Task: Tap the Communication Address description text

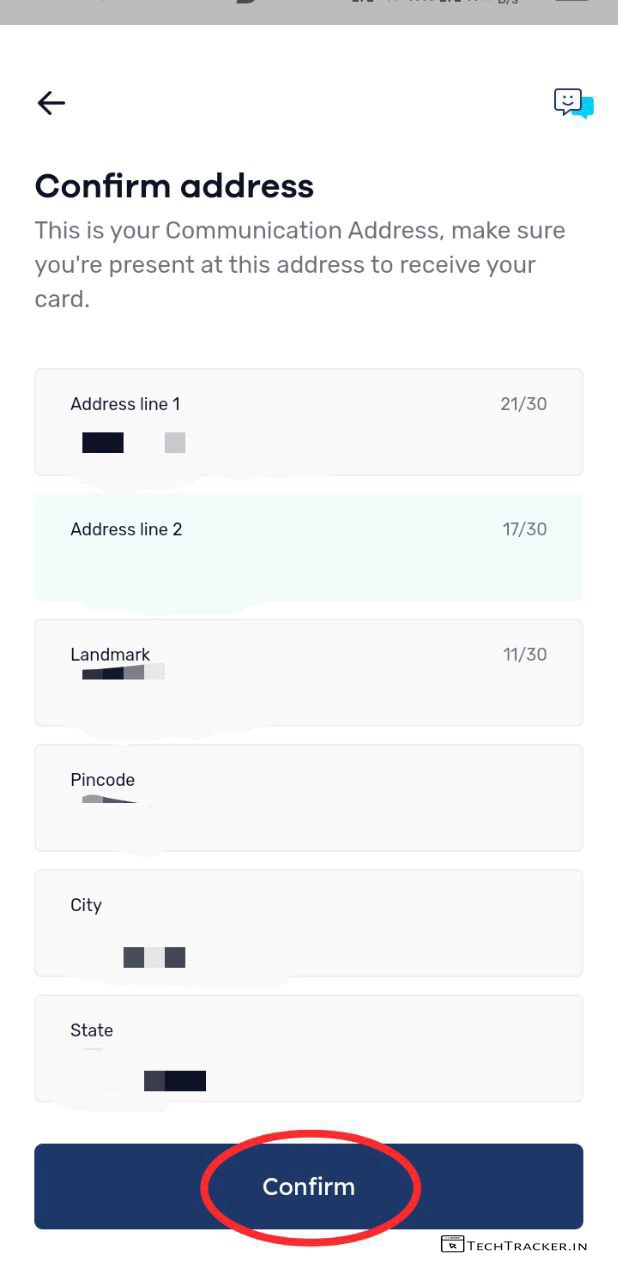Action: point(300,264)
